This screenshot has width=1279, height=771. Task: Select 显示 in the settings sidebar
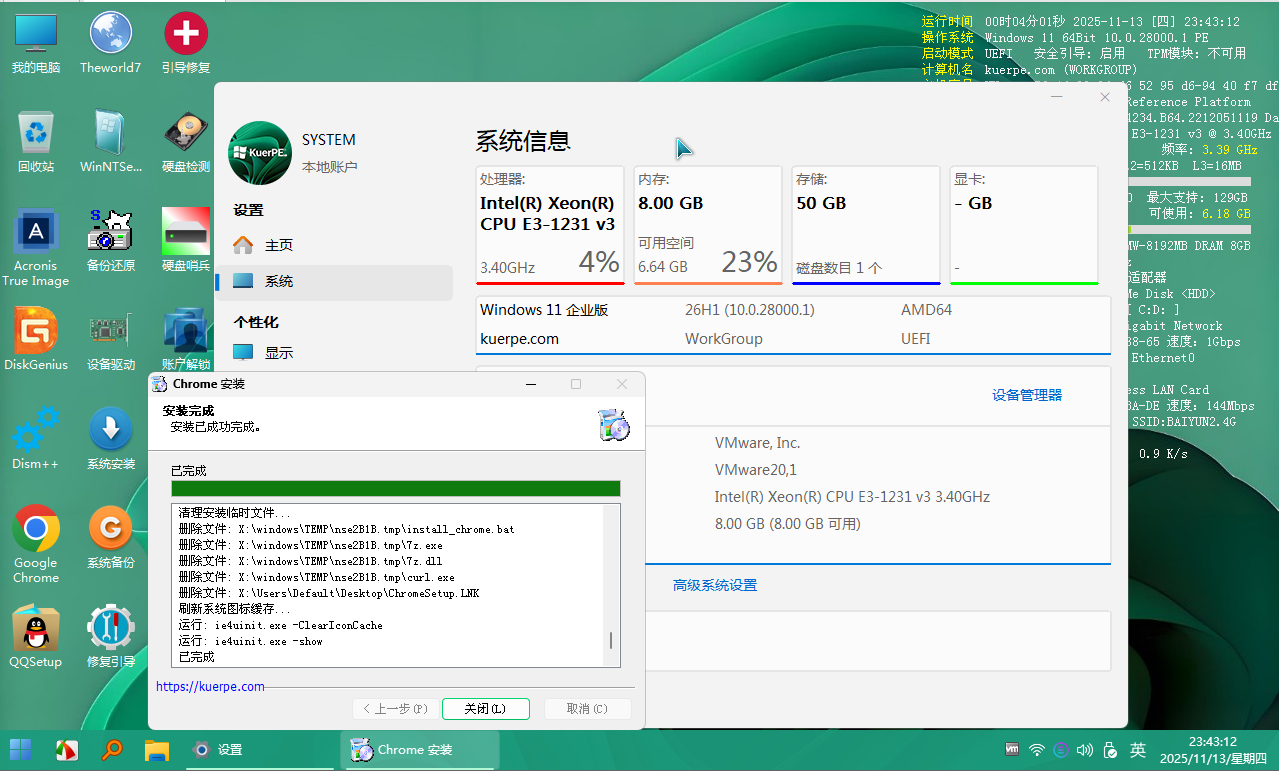tap(278, 353)
